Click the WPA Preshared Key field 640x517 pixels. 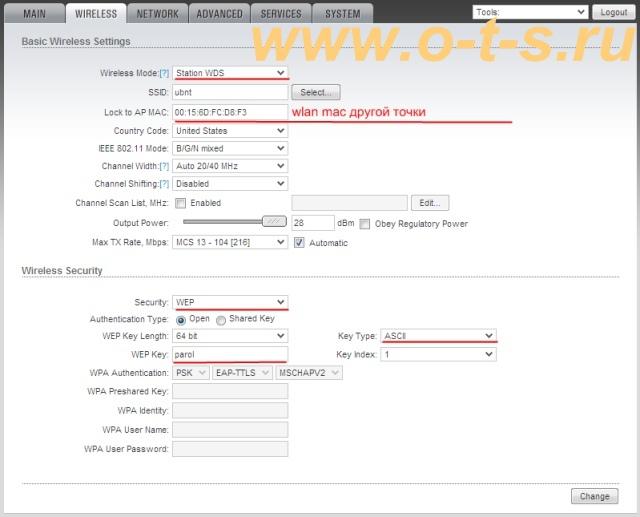tap(230, 391)
